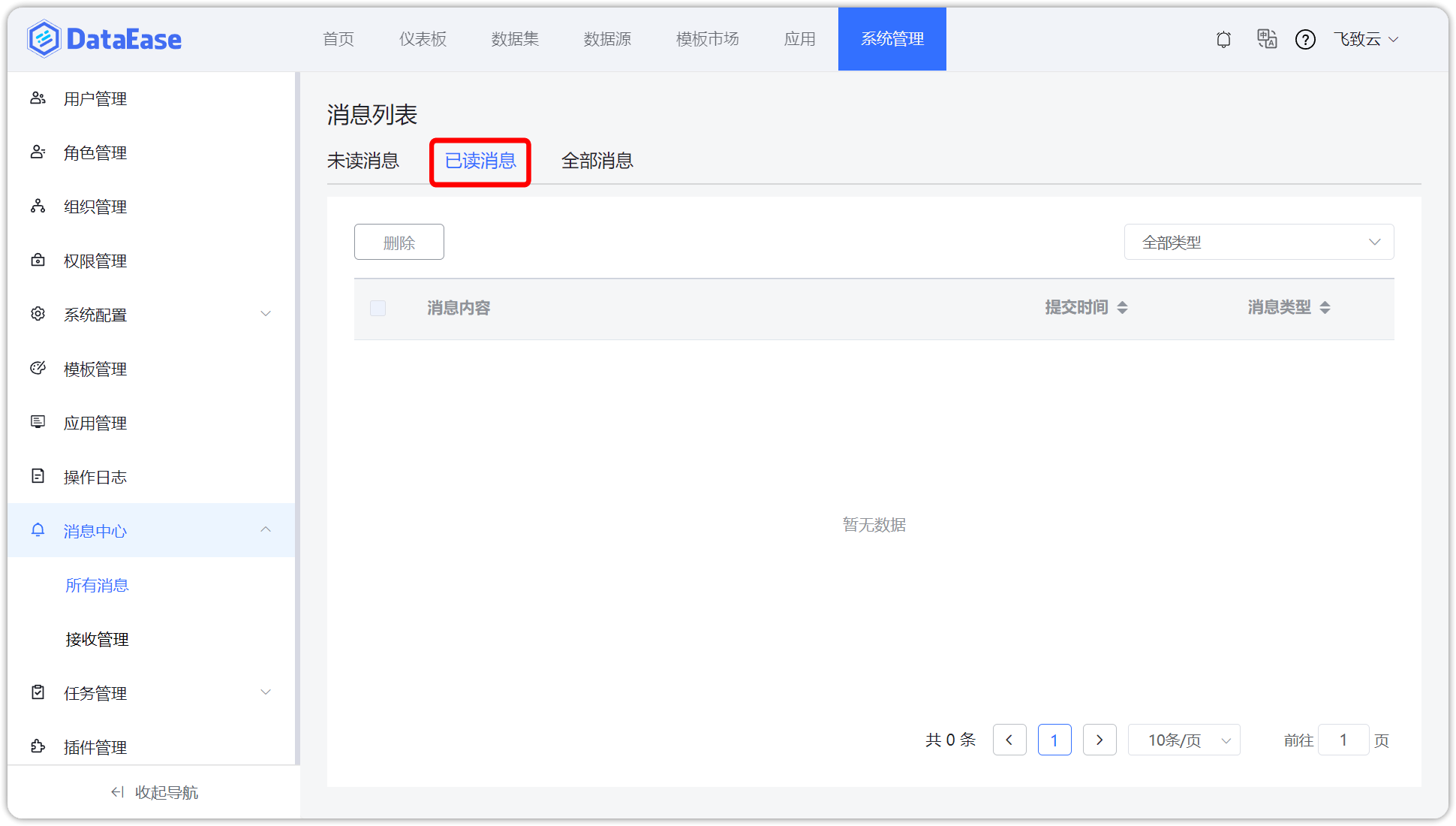Click the collapse navigation arrow icon
Image resolution: width=1456 pixels, height=826 pixels.
click(x=117, y=792)
